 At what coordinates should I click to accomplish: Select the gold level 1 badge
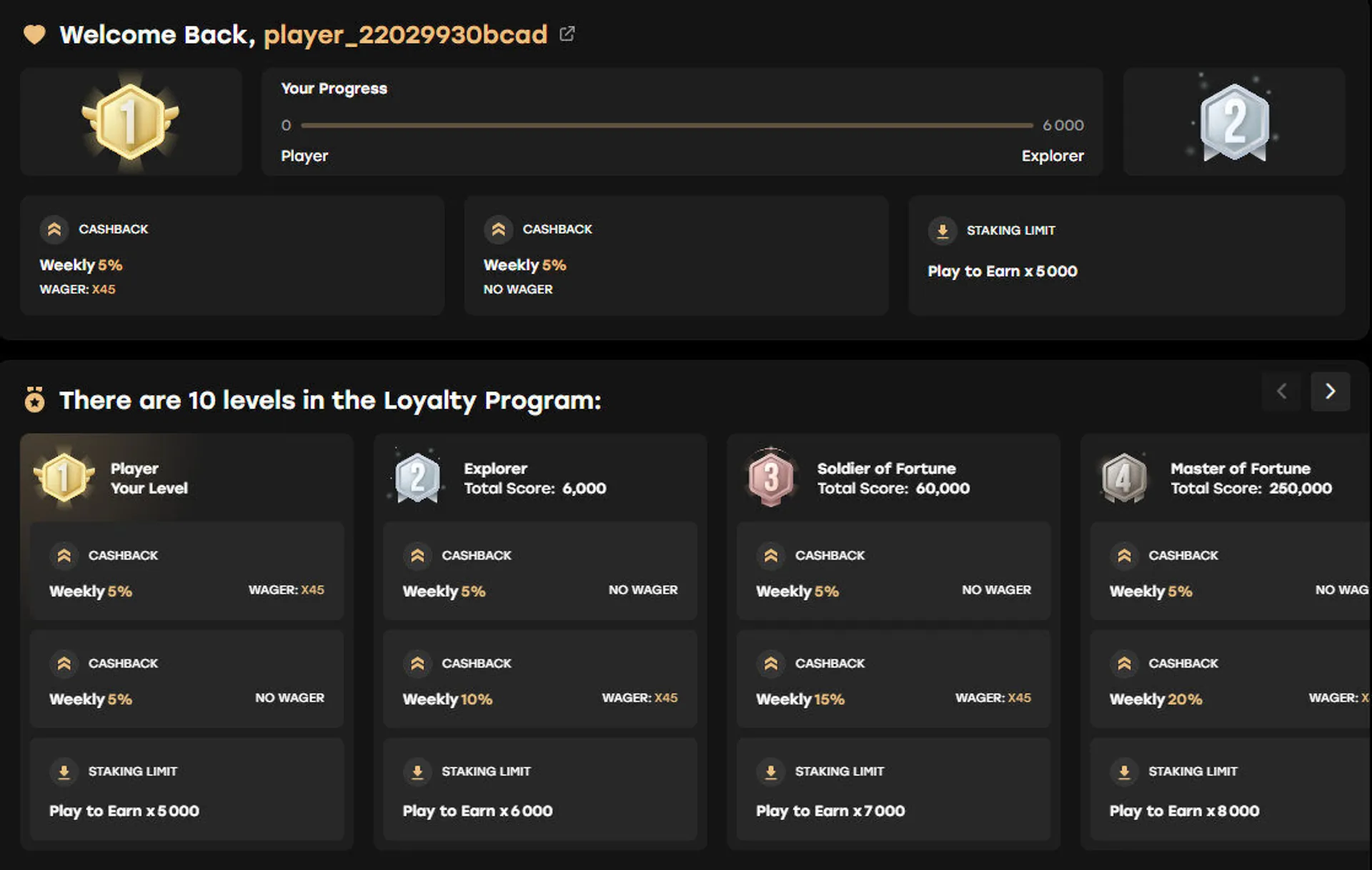point(131,121)
